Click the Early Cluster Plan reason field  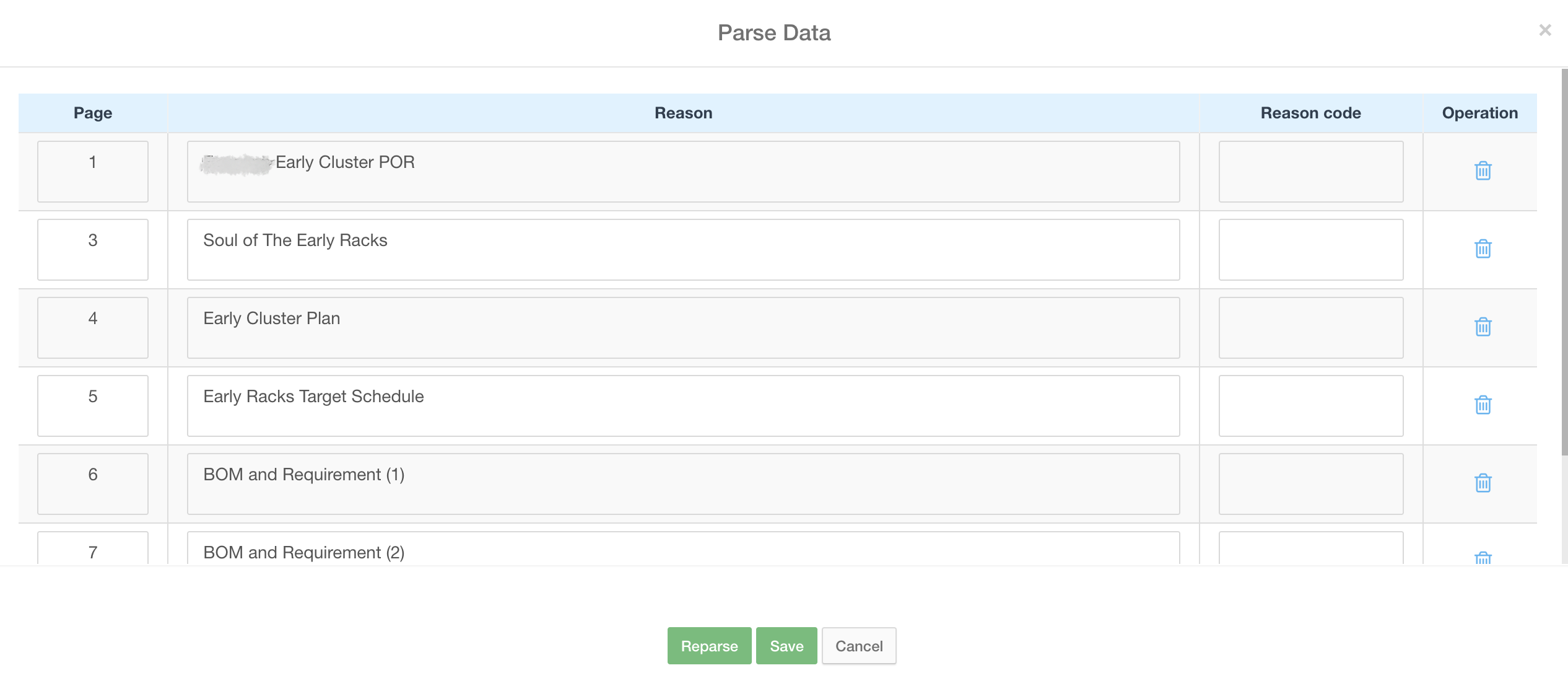(x=683, y=327)
